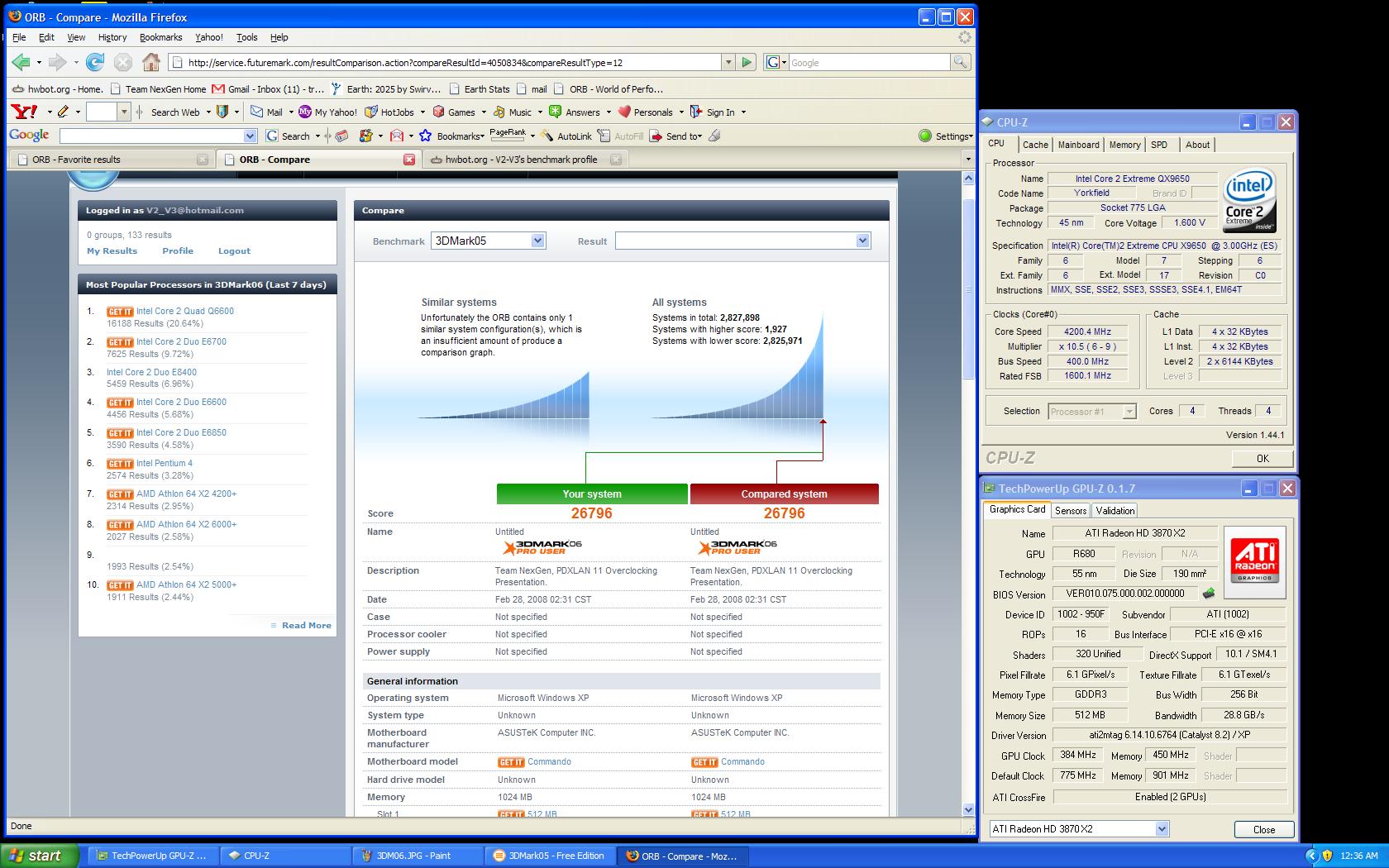Screen dimensions: 1389x868
Task: Open the Firefox home page icon
Action: click(x=150, y=62)
